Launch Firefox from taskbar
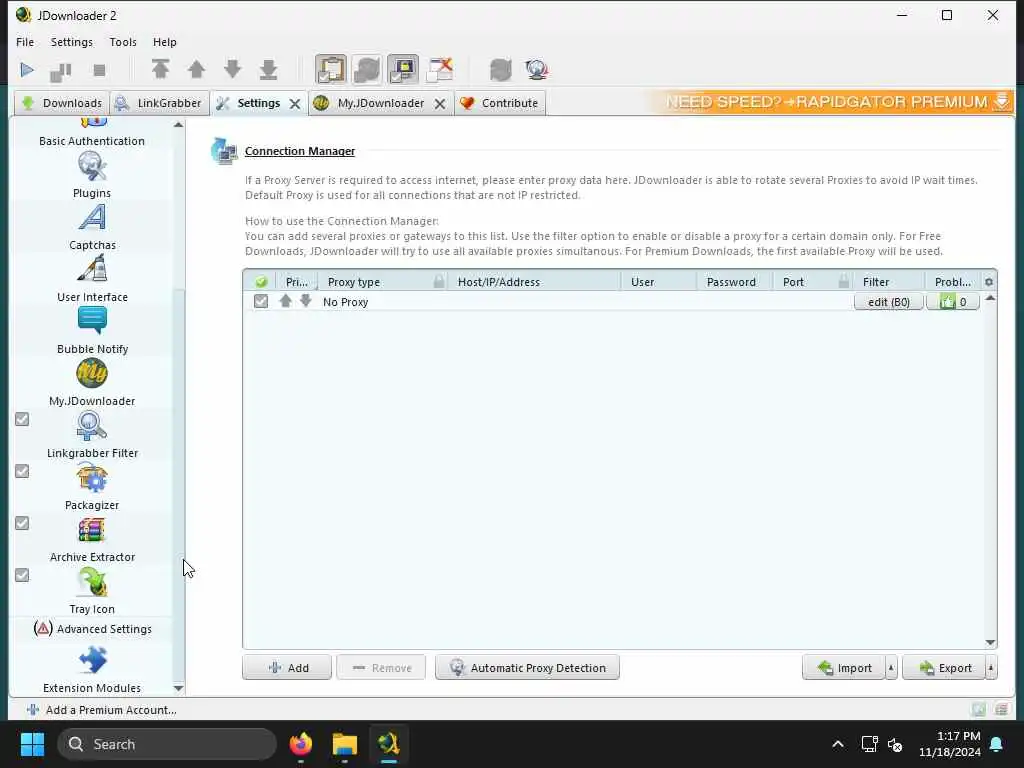The image size is (1024, 768). pyautogui.click(x=300, y=744)
